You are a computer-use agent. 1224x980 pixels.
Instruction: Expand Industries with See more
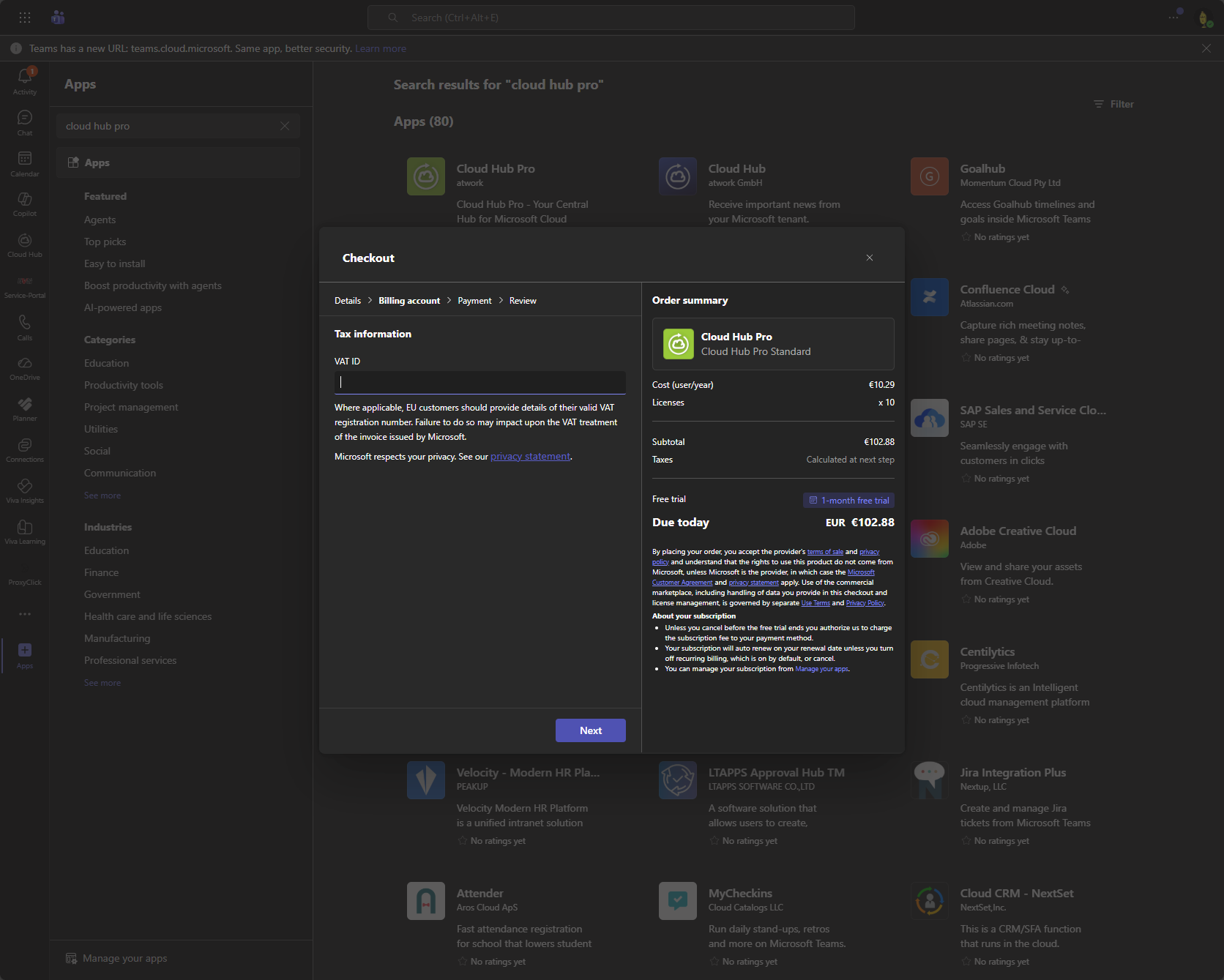102,683
